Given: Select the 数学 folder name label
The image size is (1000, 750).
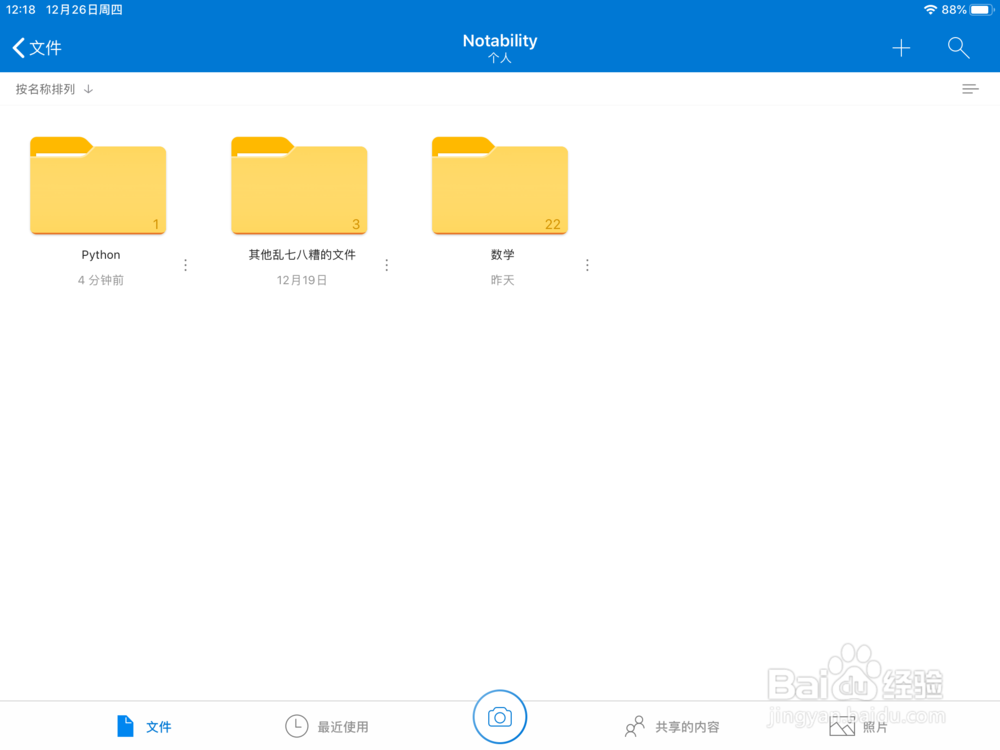Looking at the screenshot, I should tap(503, 255).
